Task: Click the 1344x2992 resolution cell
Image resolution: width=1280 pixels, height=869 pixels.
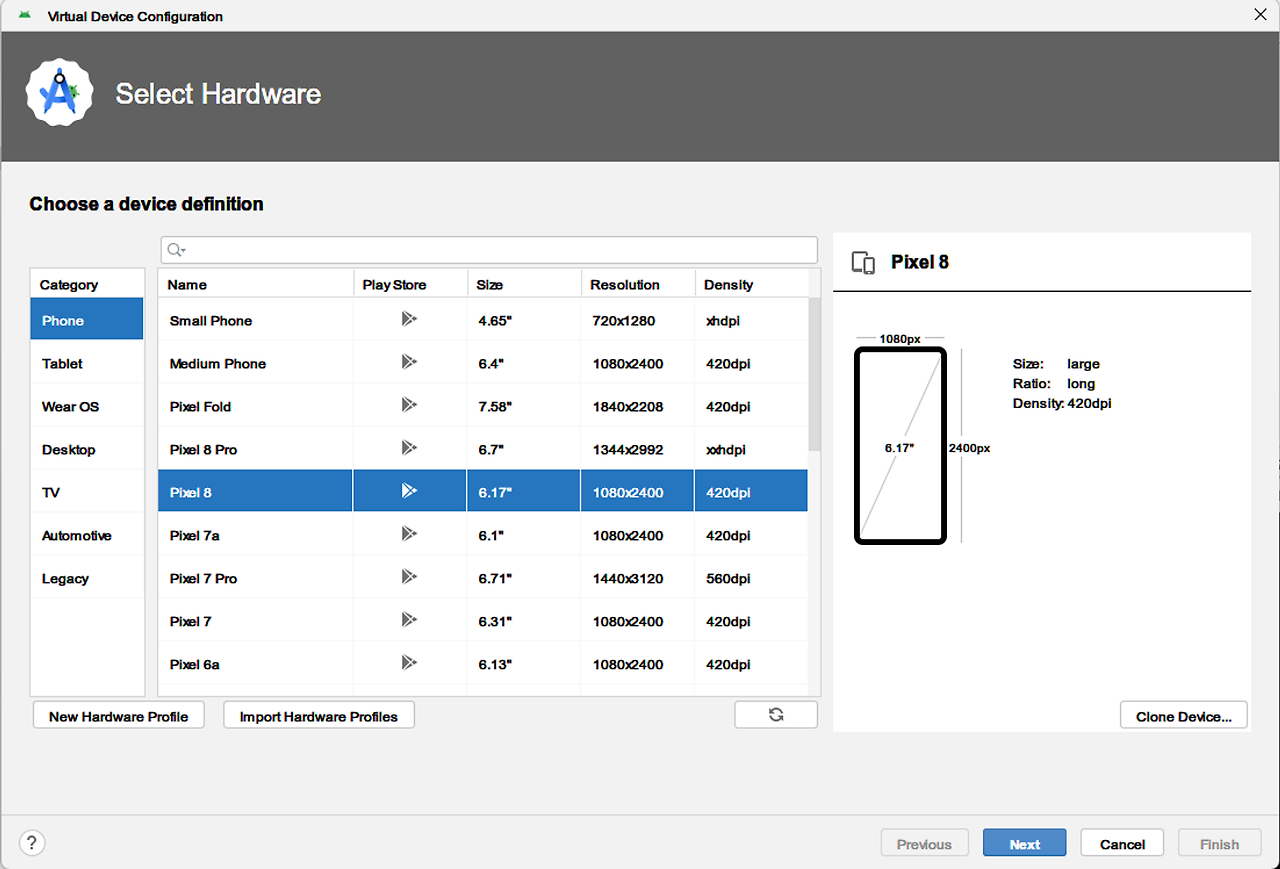Action: 638,449
